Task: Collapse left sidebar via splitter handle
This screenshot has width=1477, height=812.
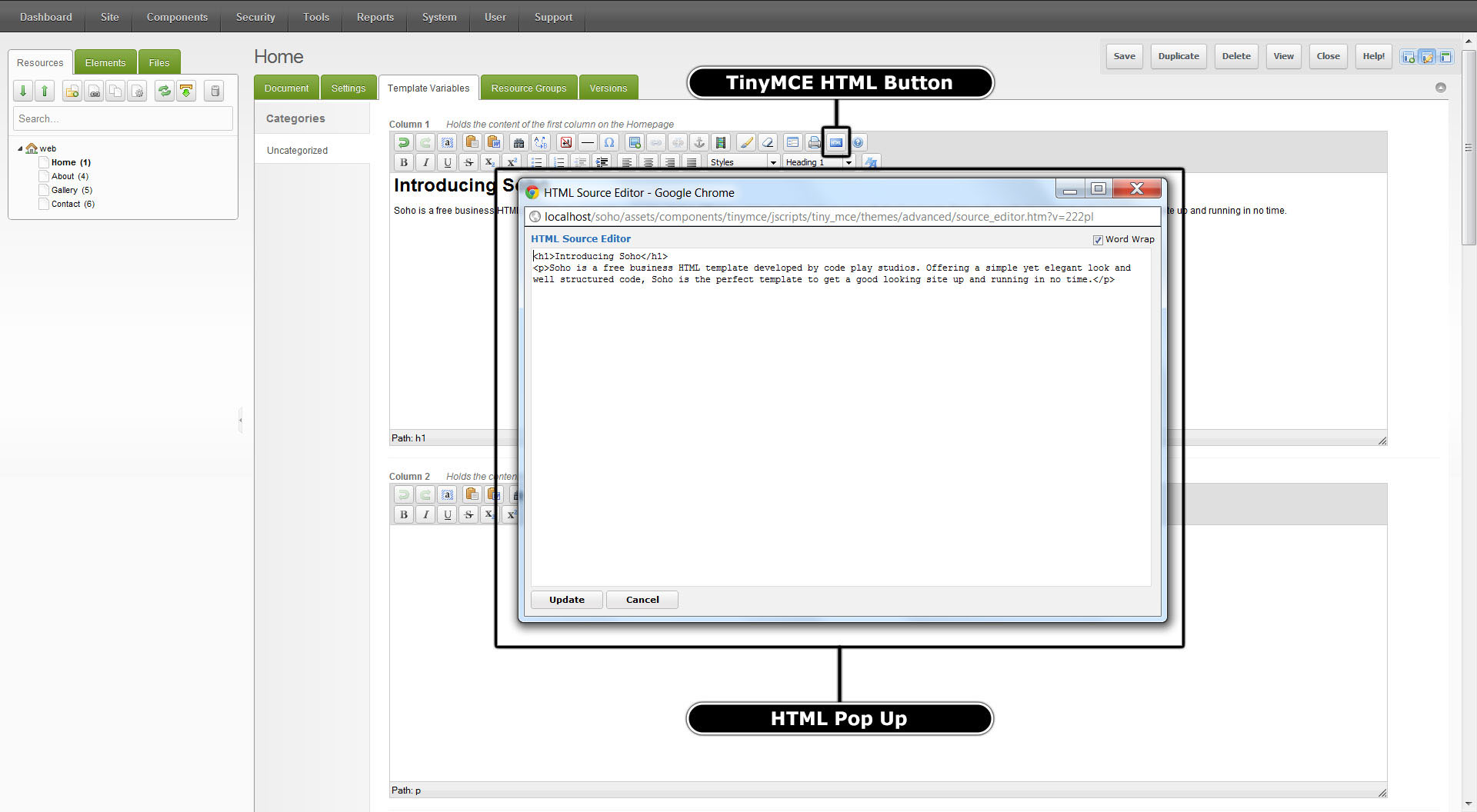Action: click(x=241, y=420)
